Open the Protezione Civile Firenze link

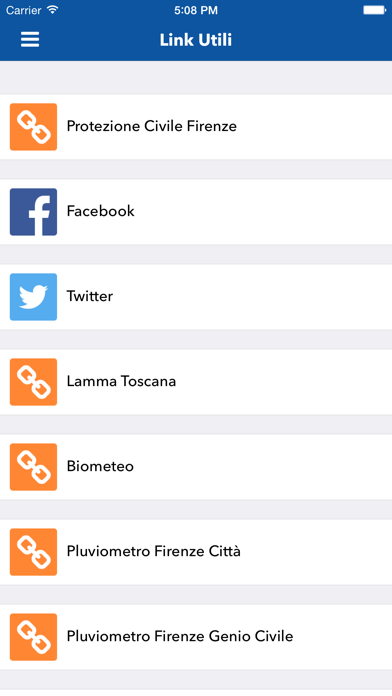[x=151, y=127]
